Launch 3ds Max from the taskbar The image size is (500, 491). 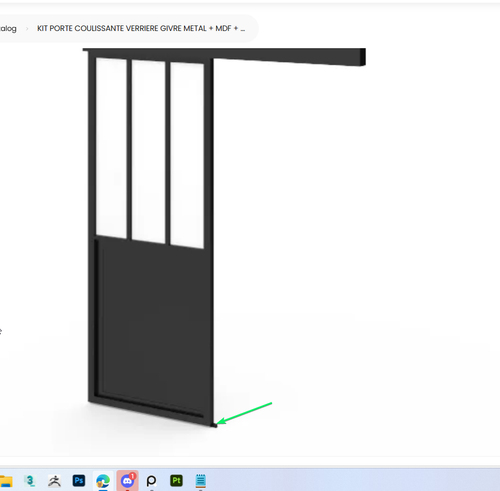coord(30,481)
